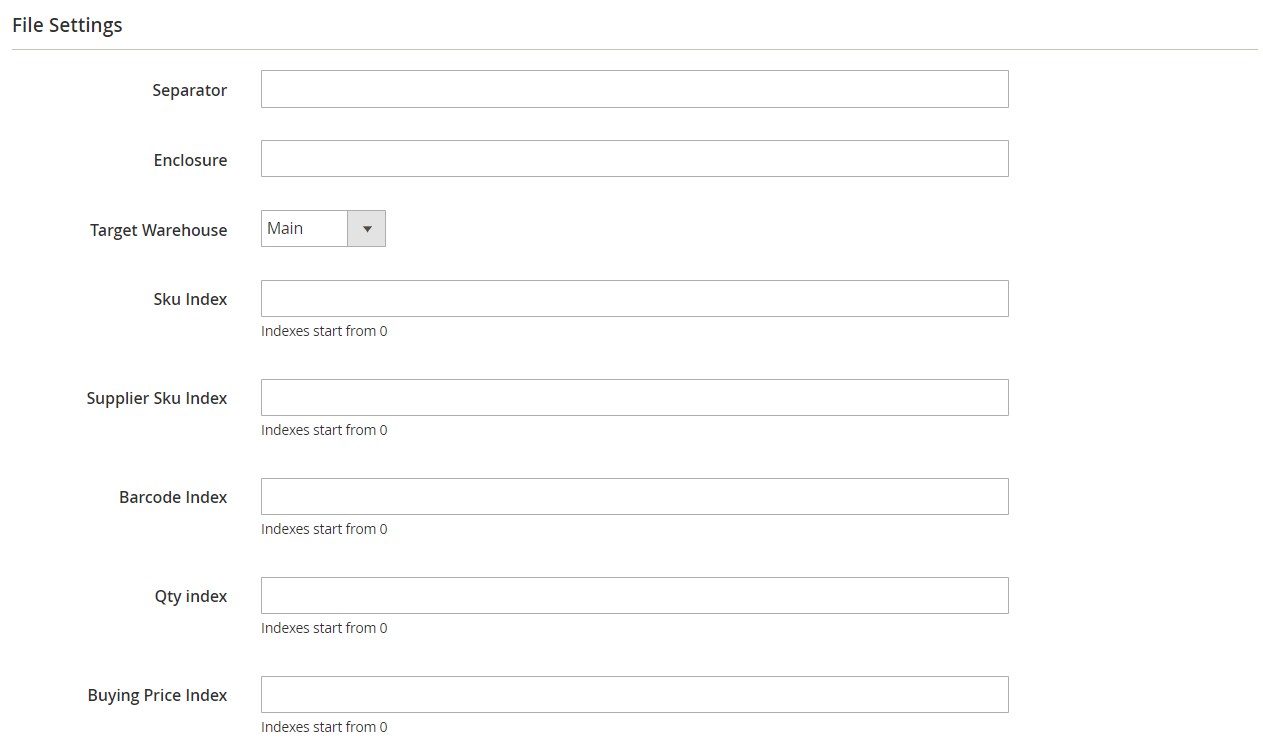Focus the Enclosure text box
The width and height of the screenshot is (1263, 749).
click(x=634, y=158)
